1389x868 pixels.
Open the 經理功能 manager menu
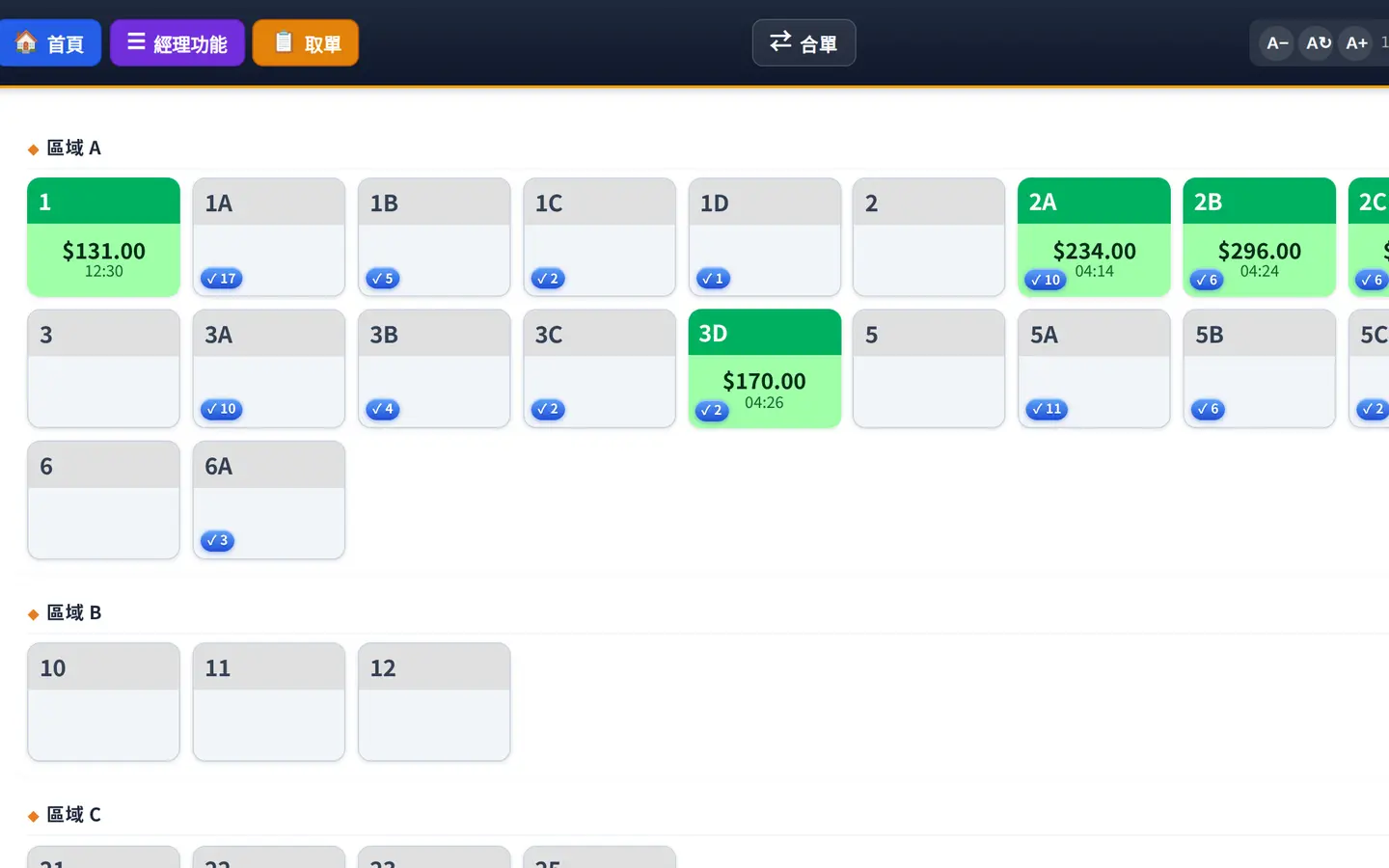tap(177, 43)
